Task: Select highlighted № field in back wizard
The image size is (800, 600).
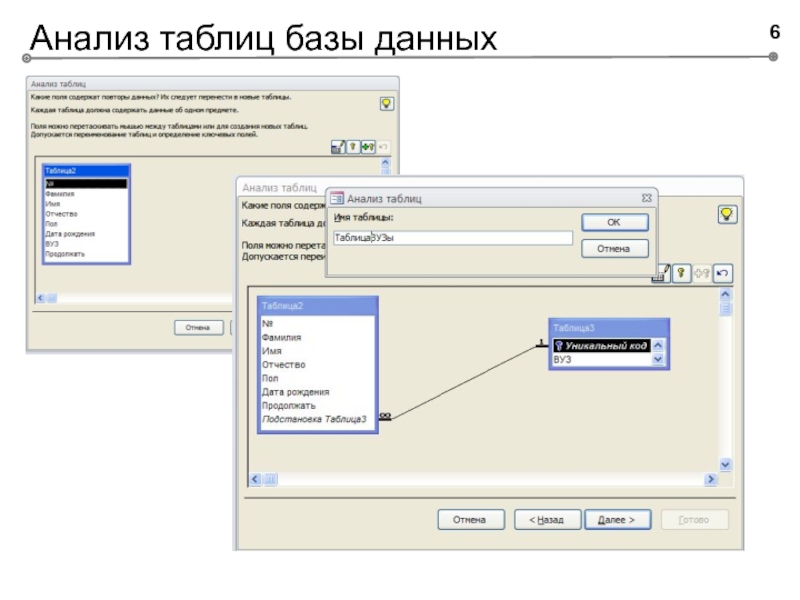Action: 86,184
